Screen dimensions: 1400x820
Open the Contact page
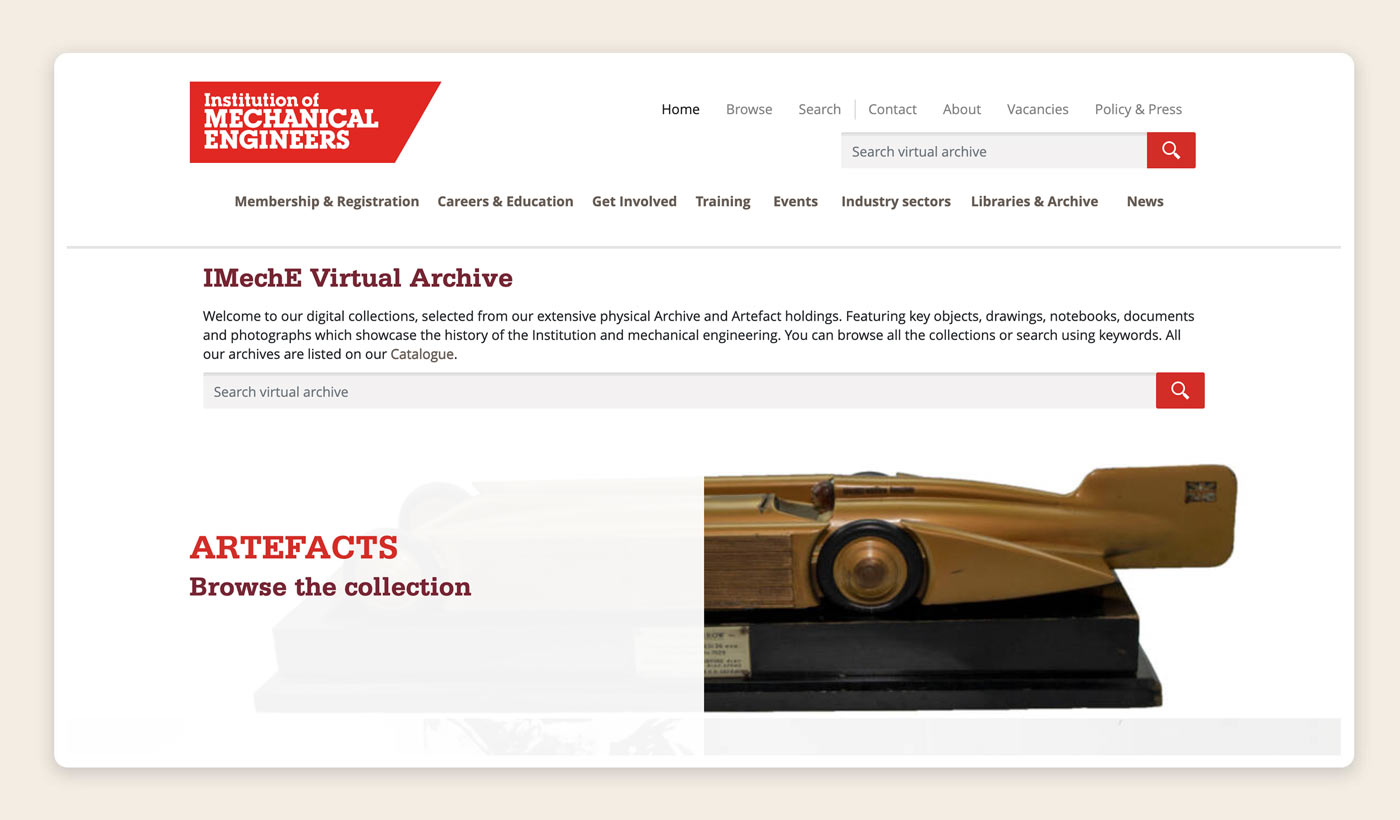[x=892, y=110]
